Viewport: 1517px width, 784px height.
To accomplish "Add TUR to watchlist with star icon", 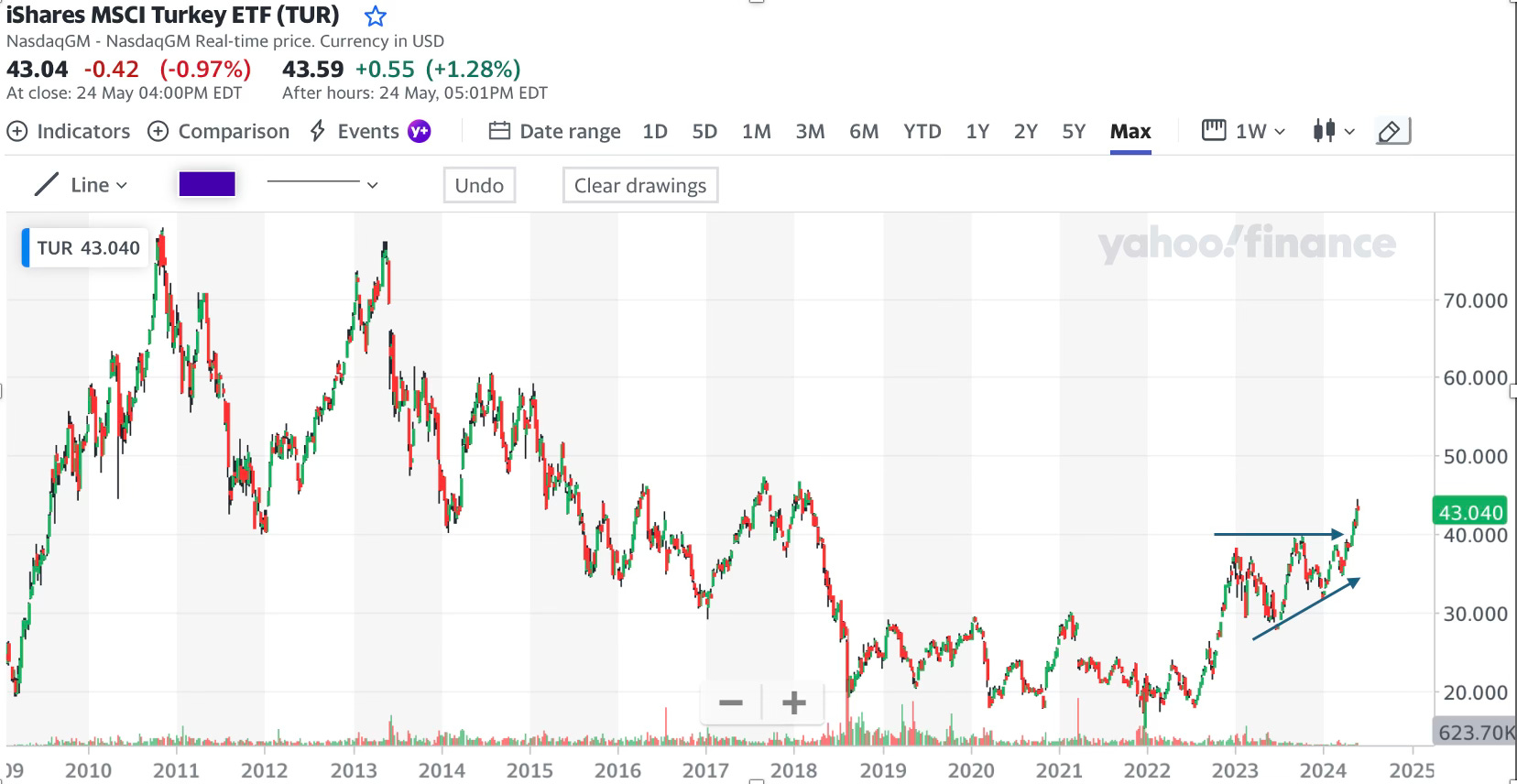I will pos(375,16).
